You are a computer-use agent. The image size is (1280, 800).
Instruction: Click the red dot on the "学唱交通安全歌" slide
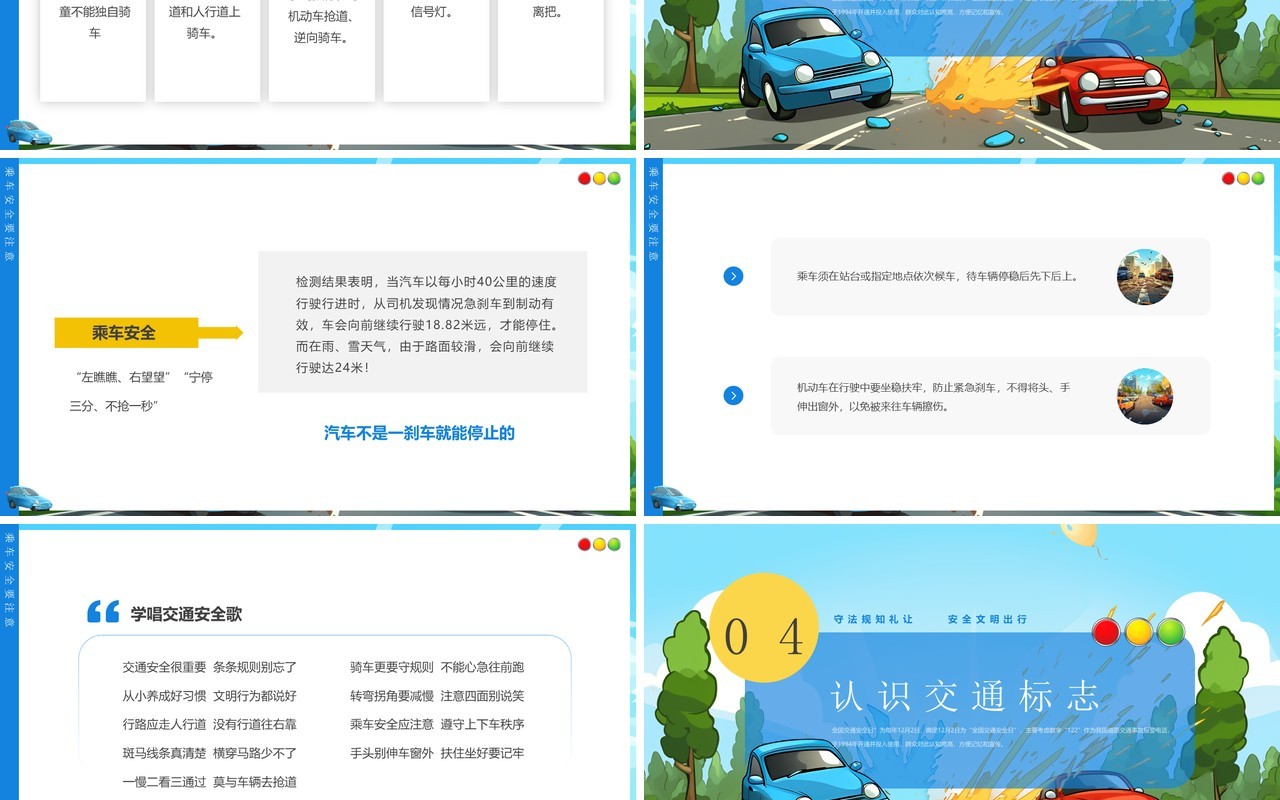[x=585, y=544]
